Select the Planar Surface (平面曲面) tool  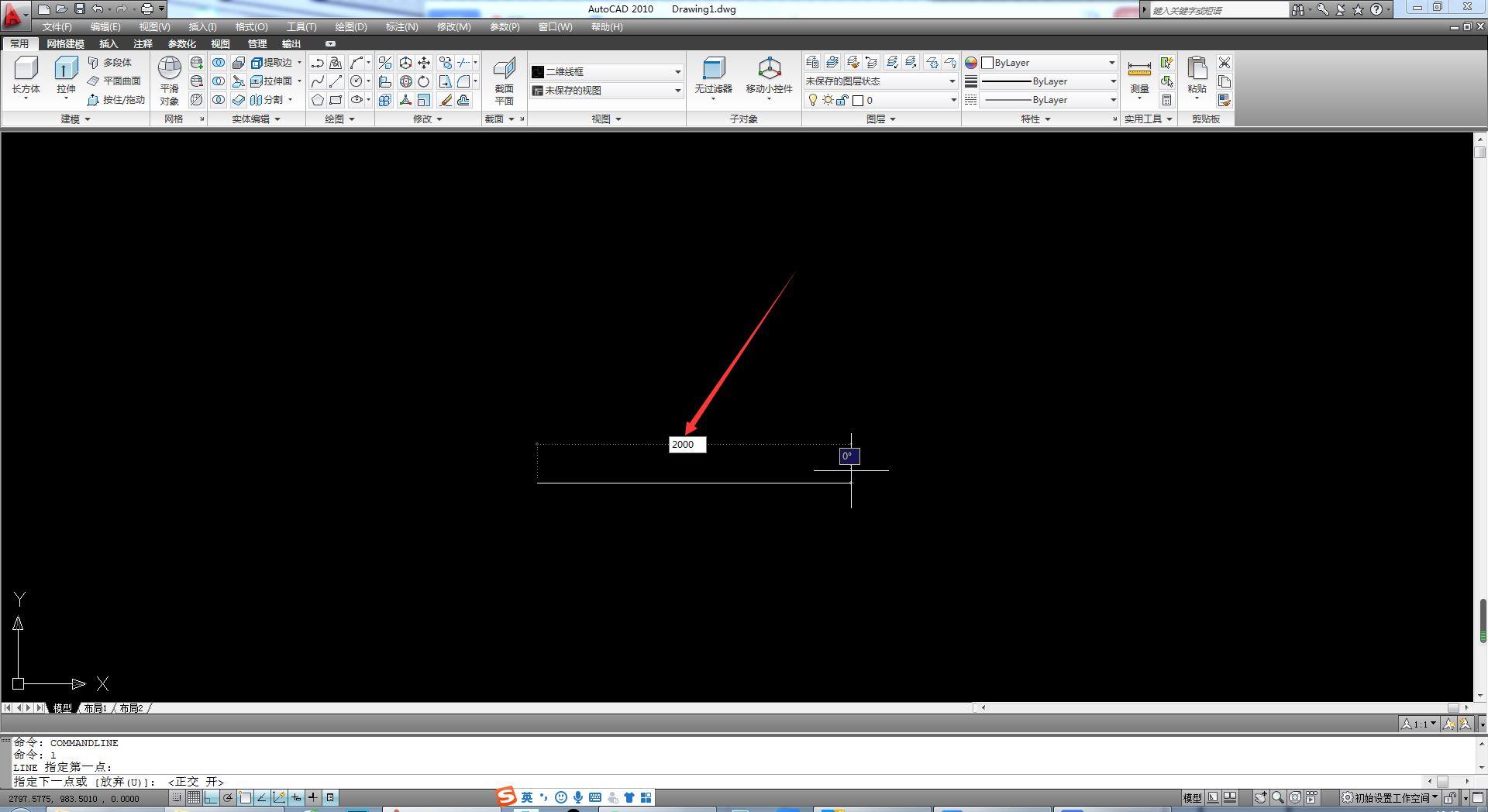coord(114,81)
